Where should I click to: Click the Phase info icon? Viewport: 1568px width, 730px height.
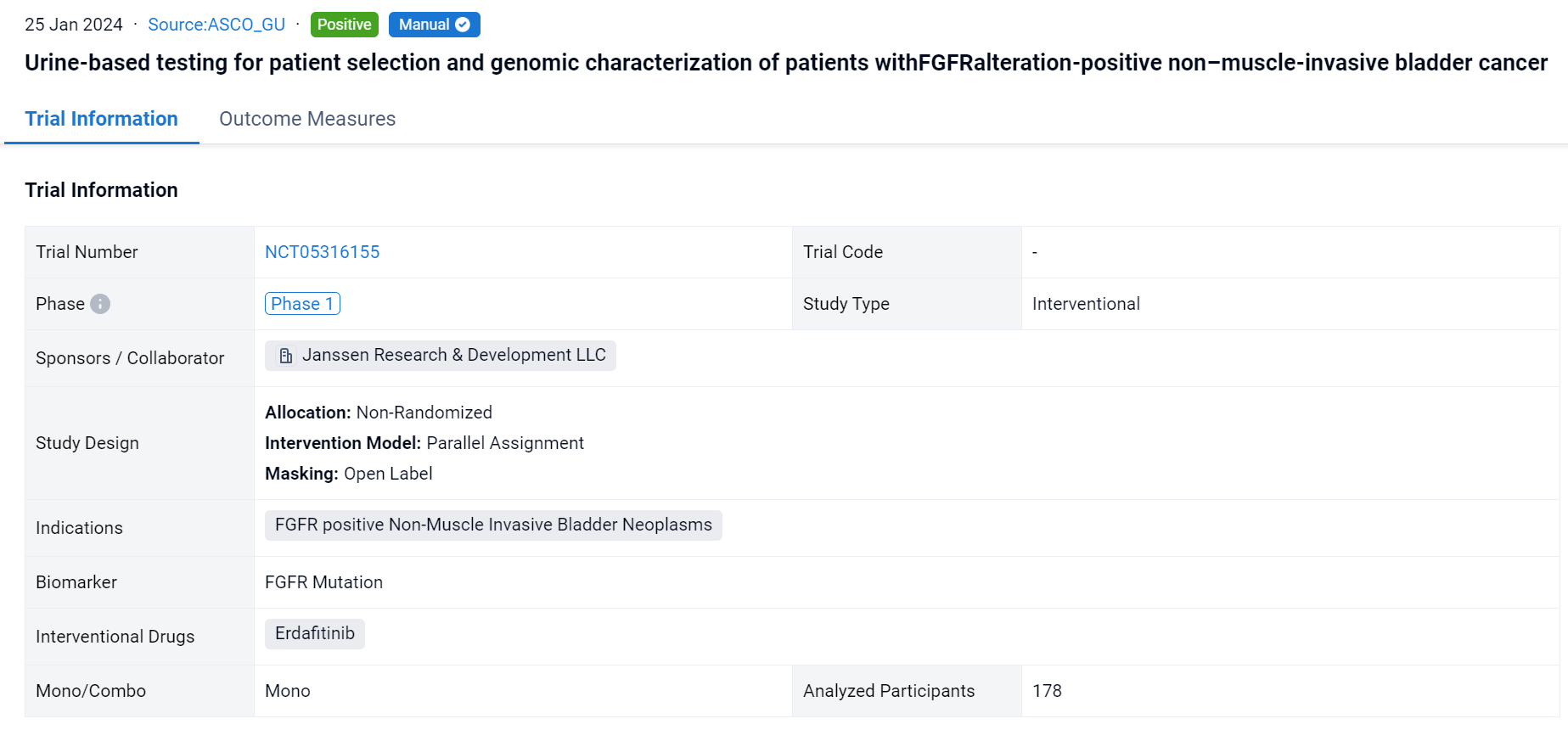click(x=100, y=304)
